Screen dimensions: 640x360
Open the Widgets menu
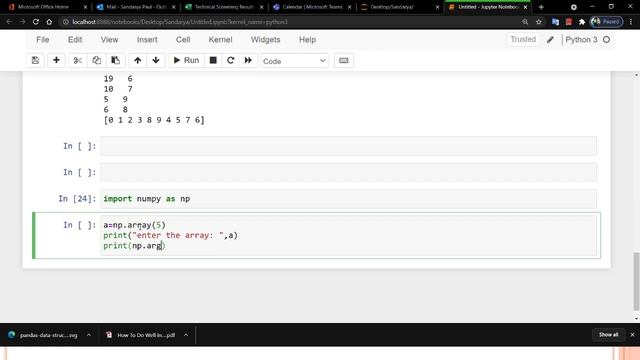[265, 40]
